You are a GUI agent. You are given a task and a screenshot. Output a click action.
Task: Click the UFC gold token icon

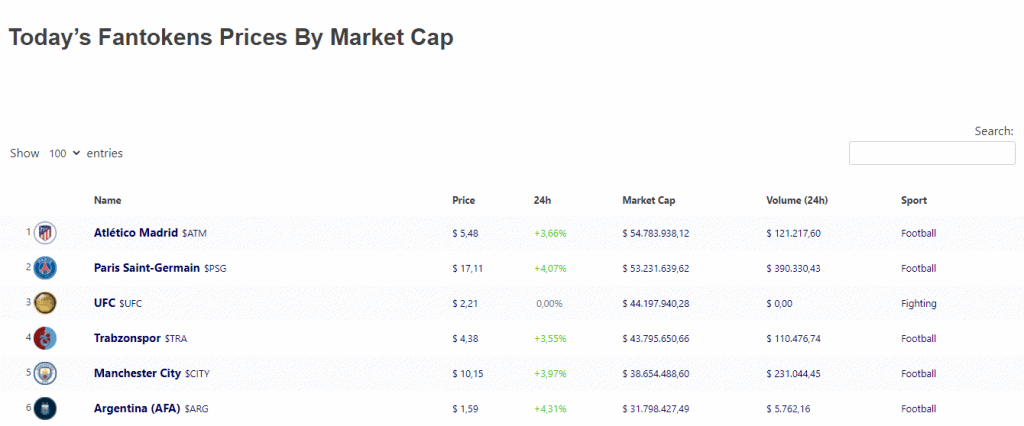coord(45,303)
